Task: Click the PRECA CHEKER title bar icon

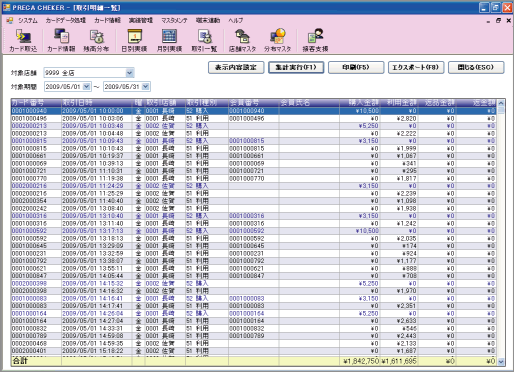Action: tap(7, 7)
